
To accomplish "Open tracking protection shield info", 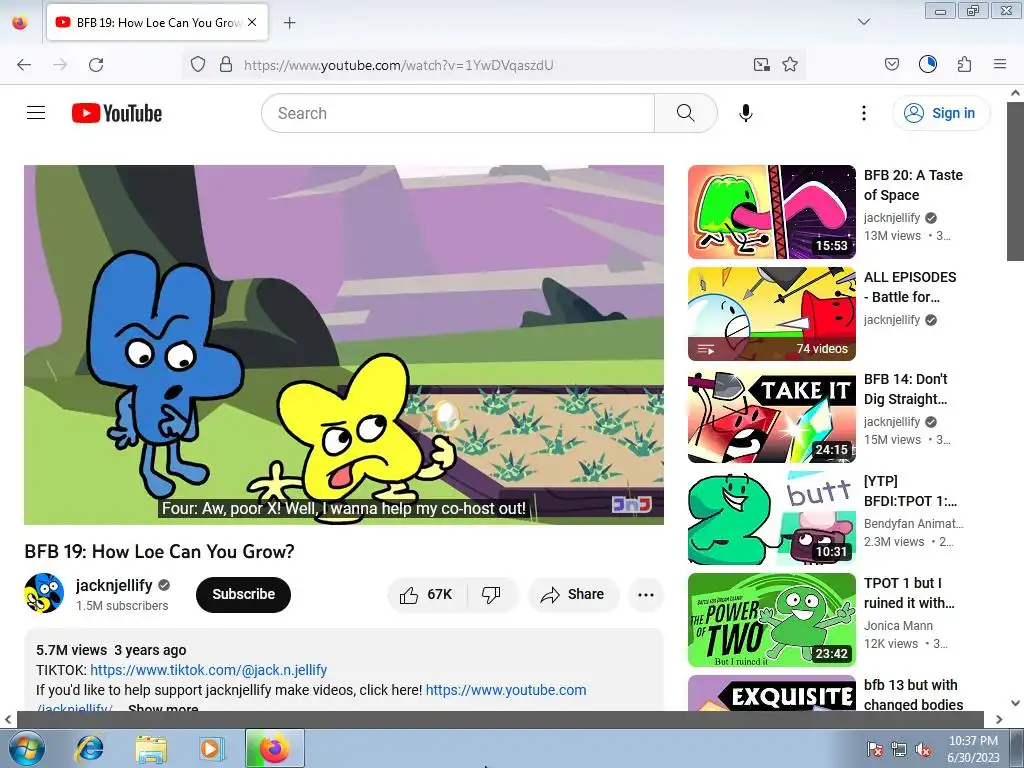I will tap(198, 65).
